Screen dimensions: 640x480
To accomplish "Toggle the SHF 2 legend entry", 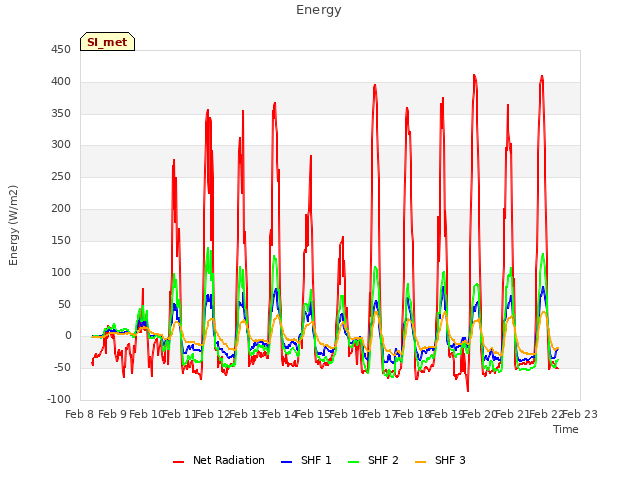I will coord(373,460).
